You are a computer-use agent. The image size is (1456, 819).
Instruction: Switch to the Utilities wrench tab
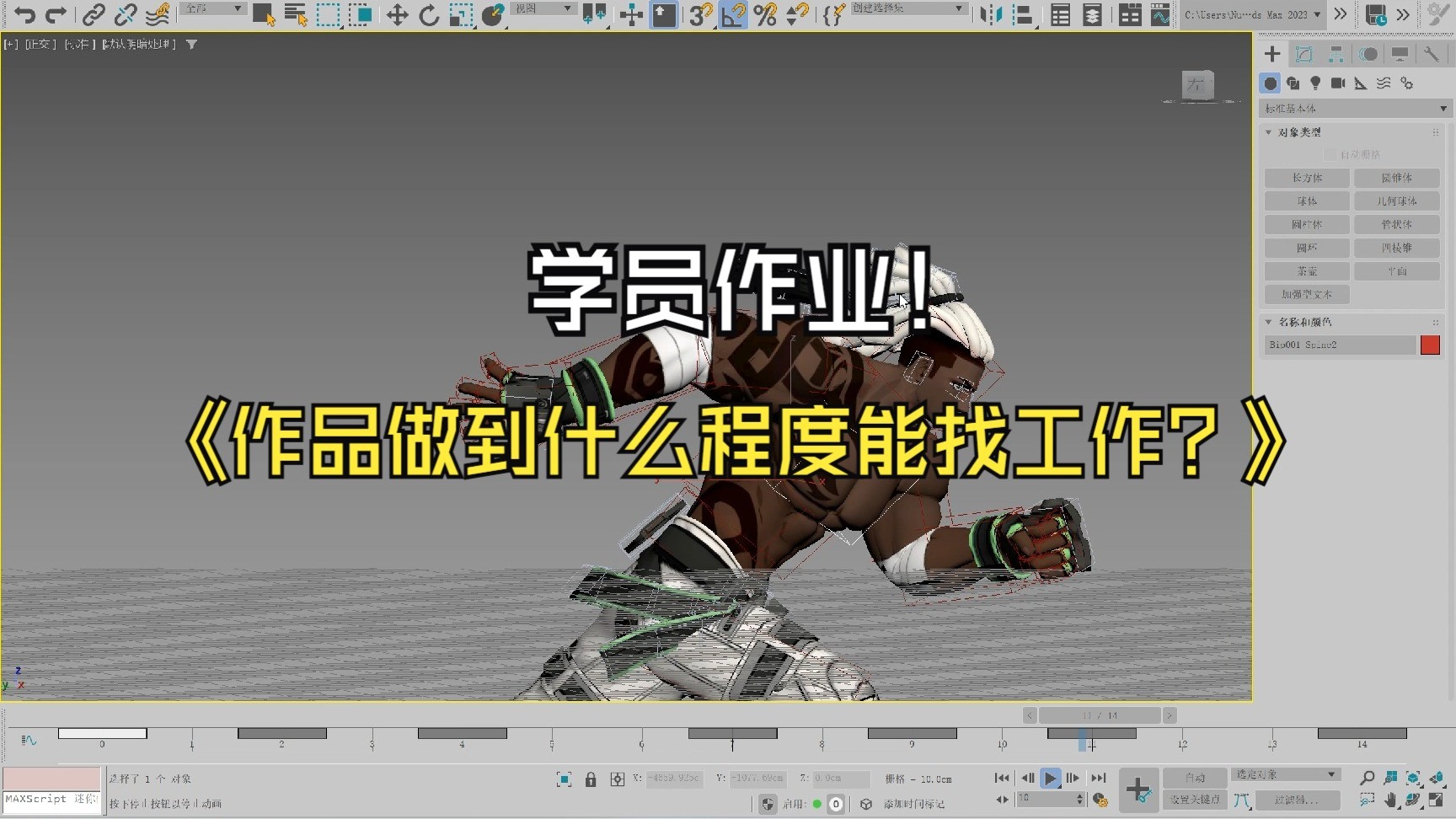point(1432,54)
